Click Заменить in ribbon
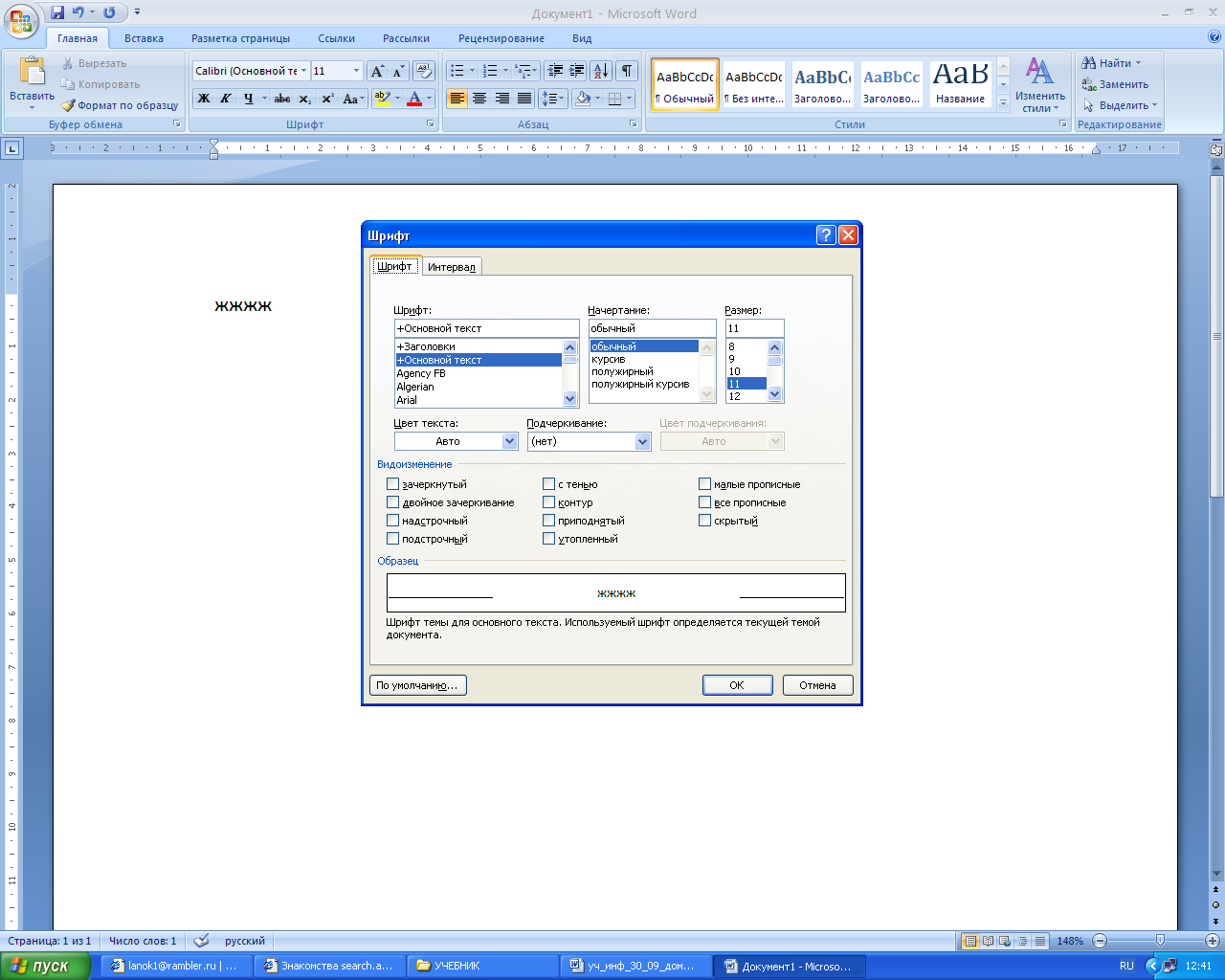The width and height of the screenshot is (1225, 980). coord(1115,84)
